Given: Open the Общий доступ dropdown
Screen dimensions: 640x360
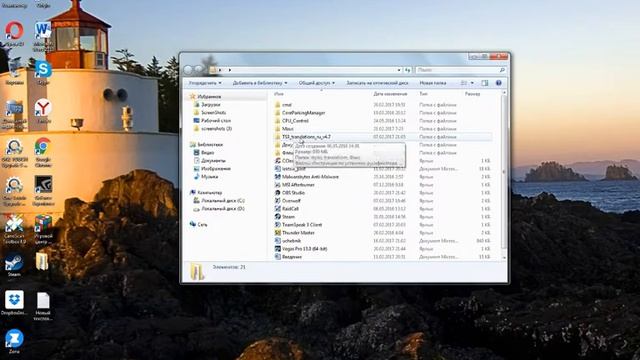Looking at the screenshot, I should coord(316,83).
